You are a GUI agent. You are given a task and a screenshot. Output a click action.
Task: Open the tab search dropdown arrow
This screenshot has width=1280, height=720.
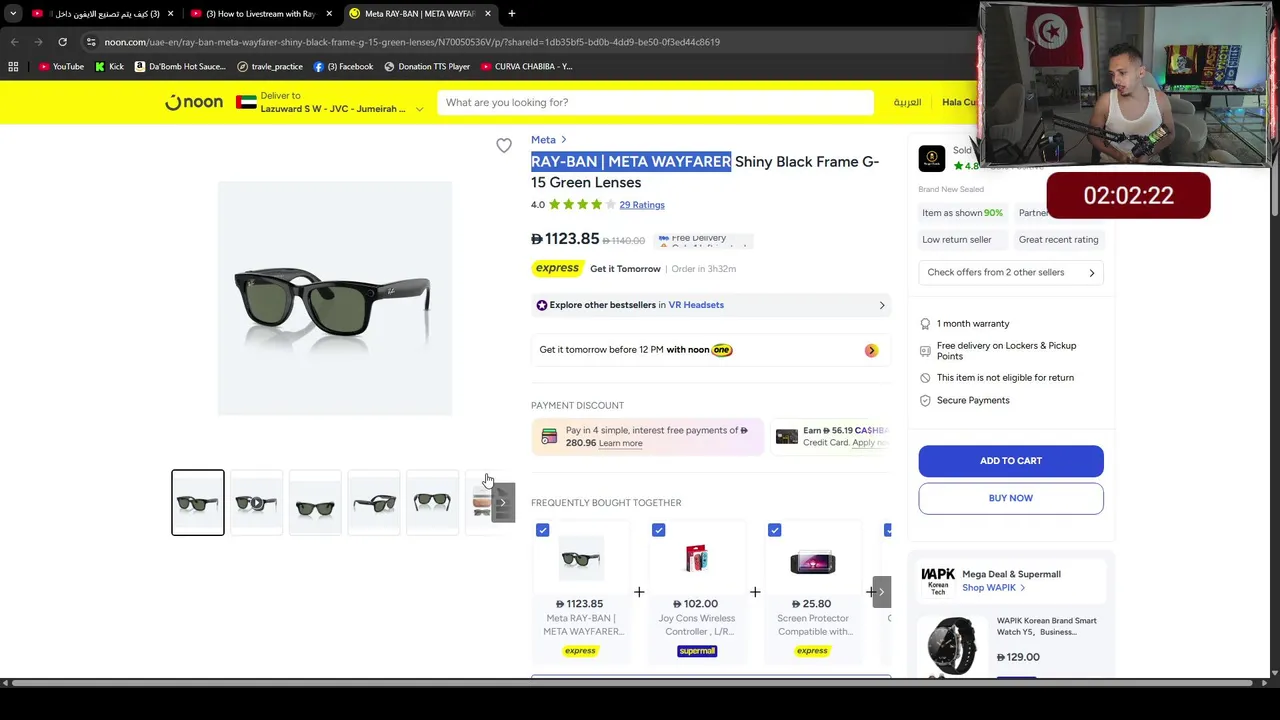tap(13, 13)
